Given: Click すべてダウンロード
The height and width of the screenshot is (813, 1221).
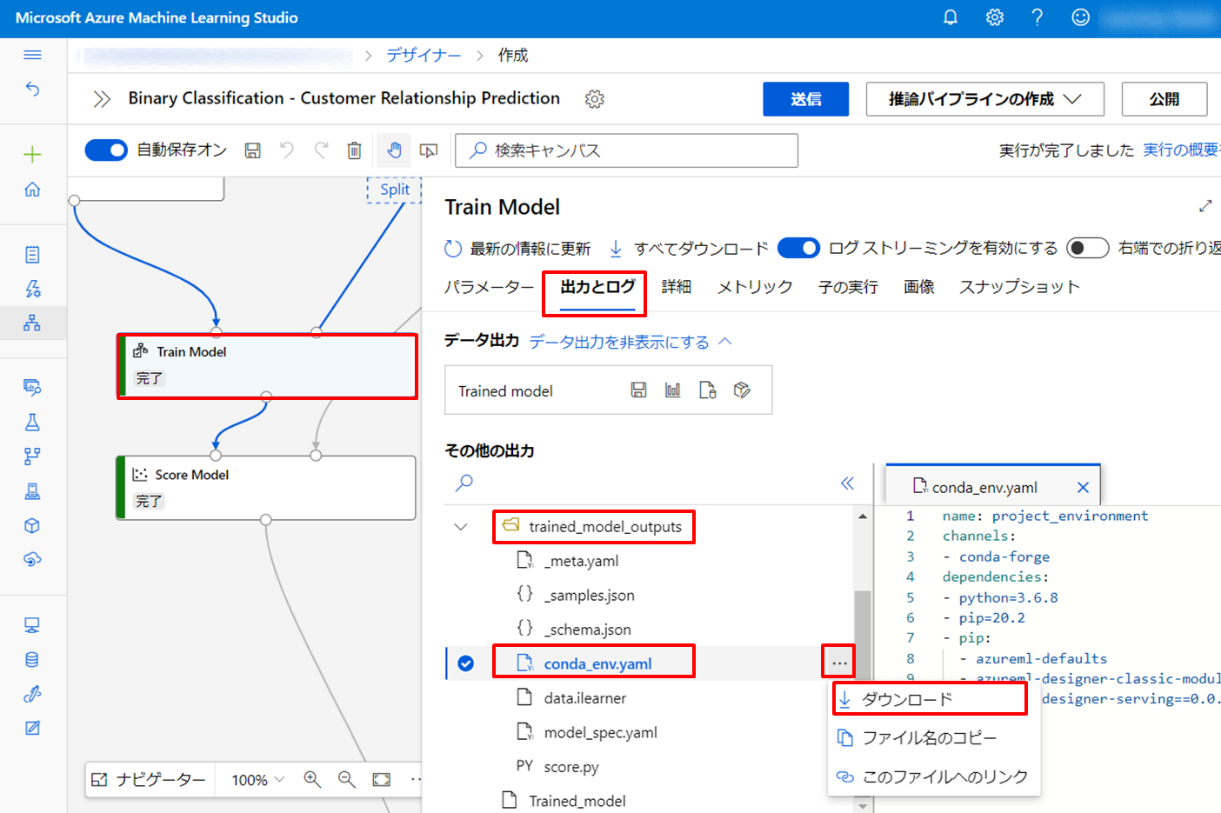Looking at the screenshot, I should (x=688, y=248).
